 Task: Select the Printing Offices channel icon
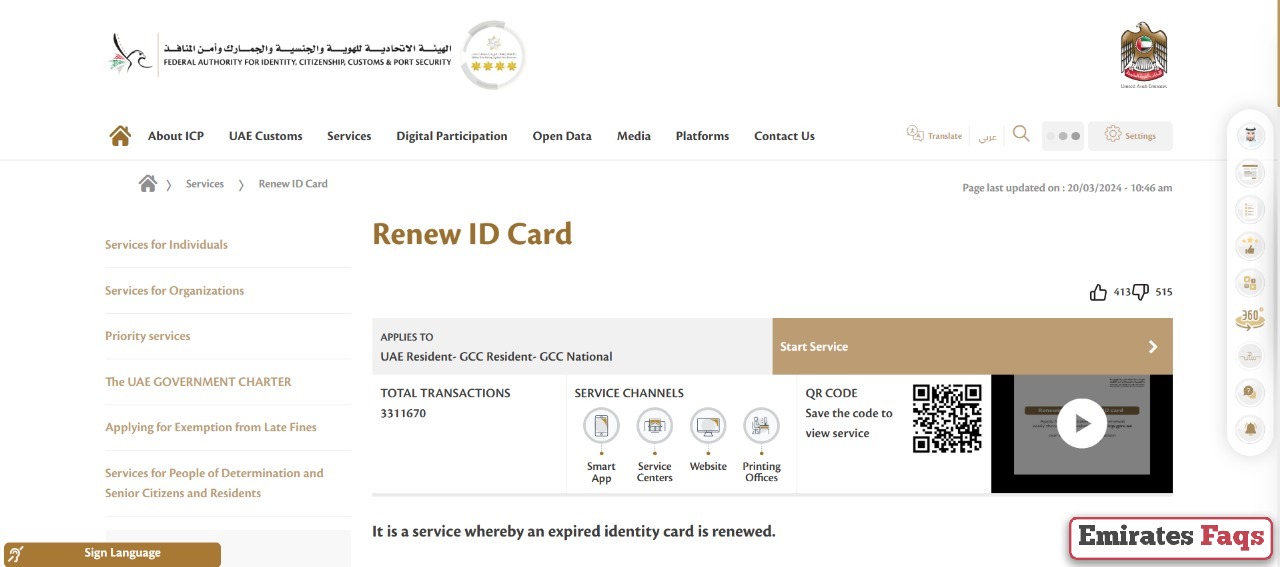pos(761,427)
